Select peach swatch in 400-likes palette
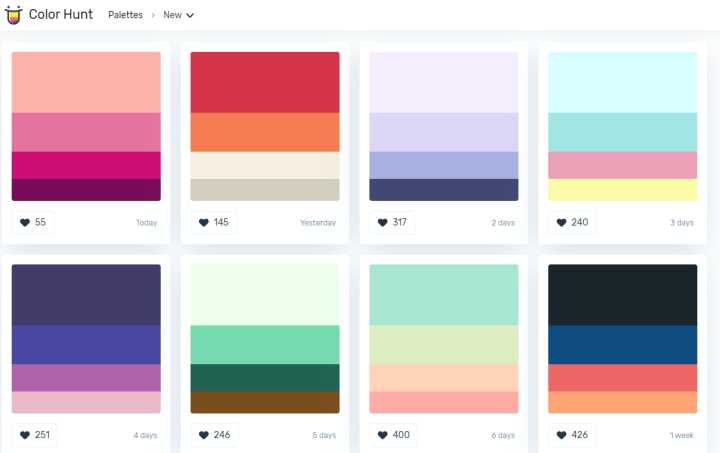This screenshot has height=453, width=720. 444,378
